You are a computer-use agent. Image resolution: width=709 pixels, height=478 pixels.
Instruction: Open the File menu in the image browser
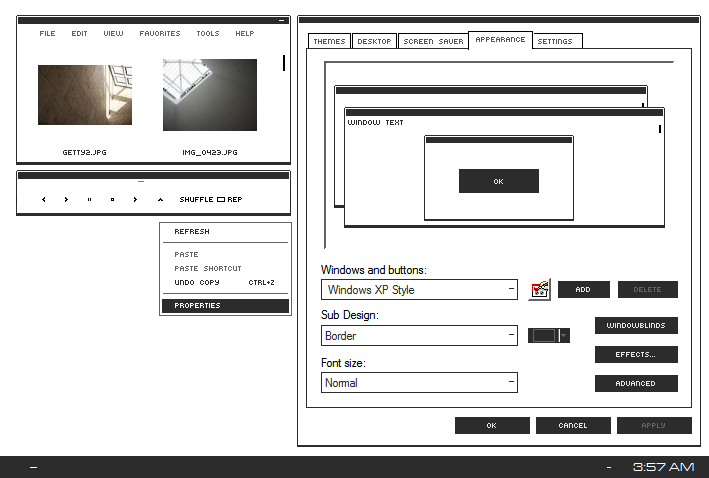(47, 33)
